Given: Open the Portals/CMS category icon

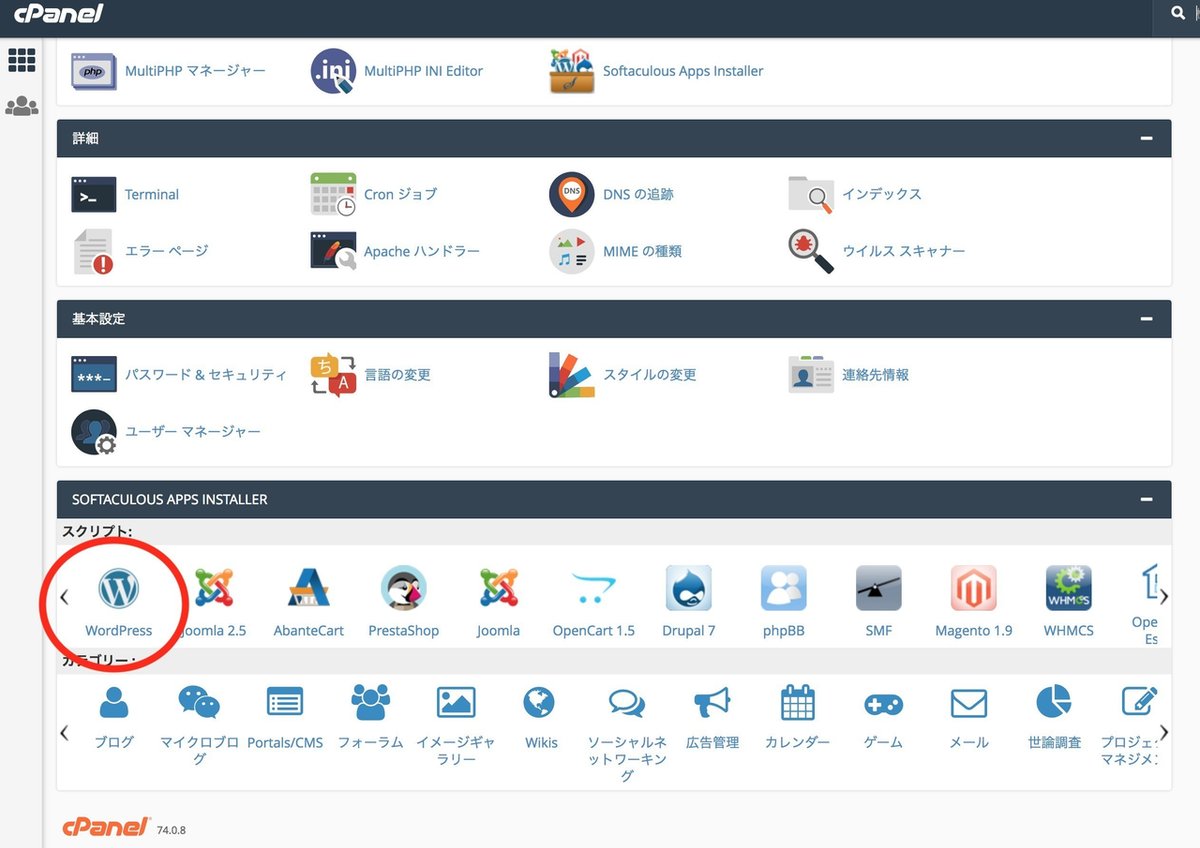Looking at the screenshot, I should (x=285, y=702).
